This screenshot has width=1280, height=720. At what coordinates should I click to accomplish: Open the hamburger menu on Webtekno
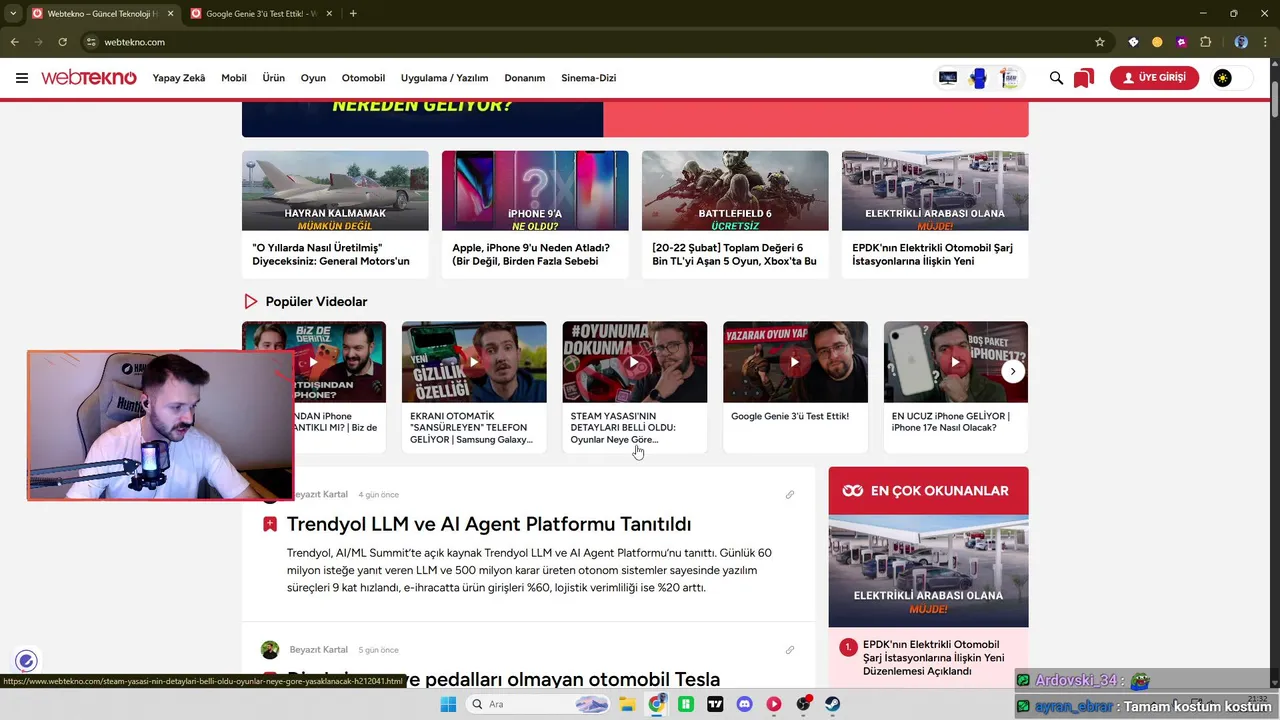tap(22, 78)
